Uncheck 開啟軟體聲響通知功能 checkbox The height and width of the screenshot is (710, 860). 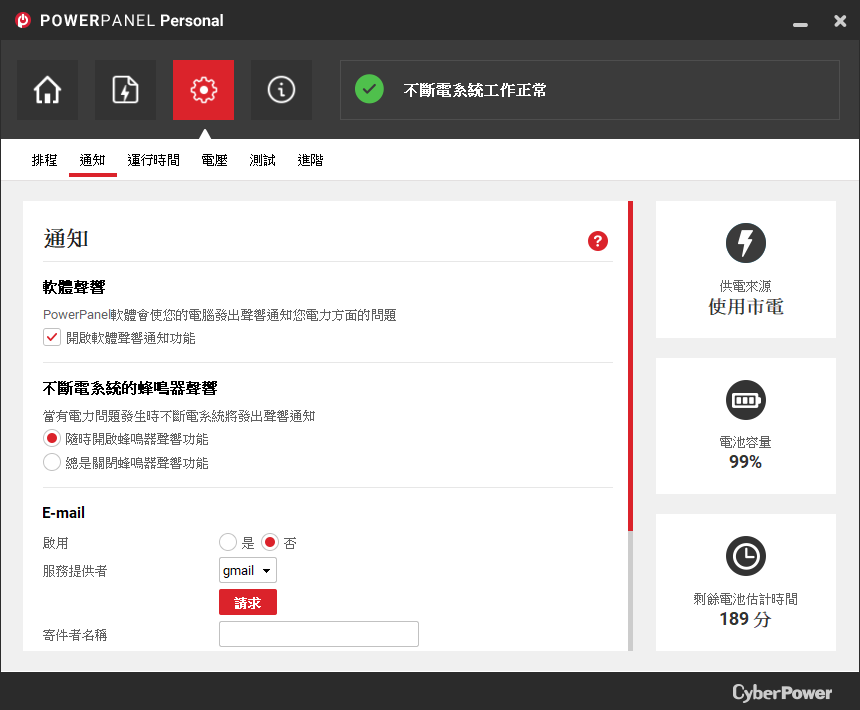(x=52, y=337)
